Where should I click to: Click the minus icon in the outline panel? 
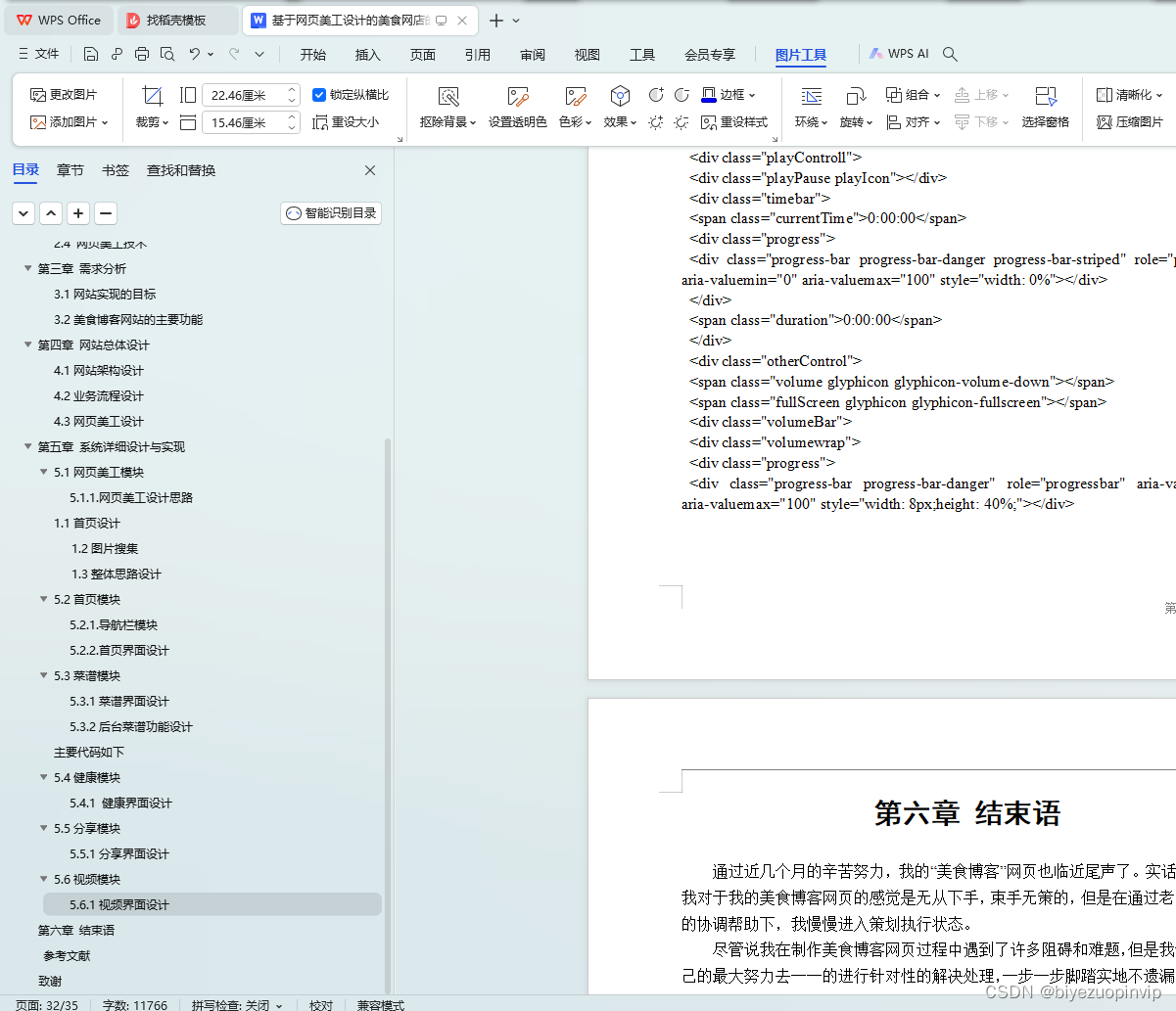click(x=106, y=213)
